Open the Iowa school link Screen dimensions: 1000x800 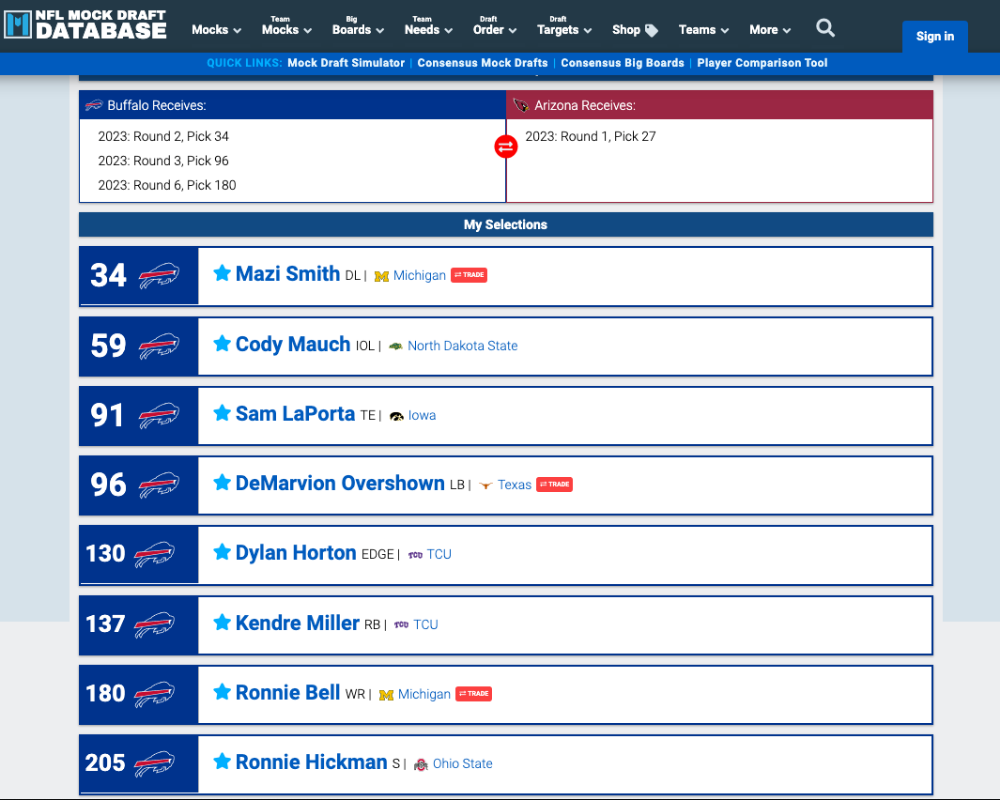422,415
